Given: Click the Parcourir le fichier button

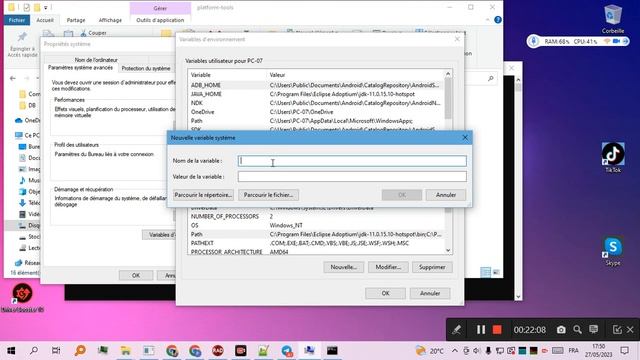Looking at the screenshot, I should pos(268,195).
